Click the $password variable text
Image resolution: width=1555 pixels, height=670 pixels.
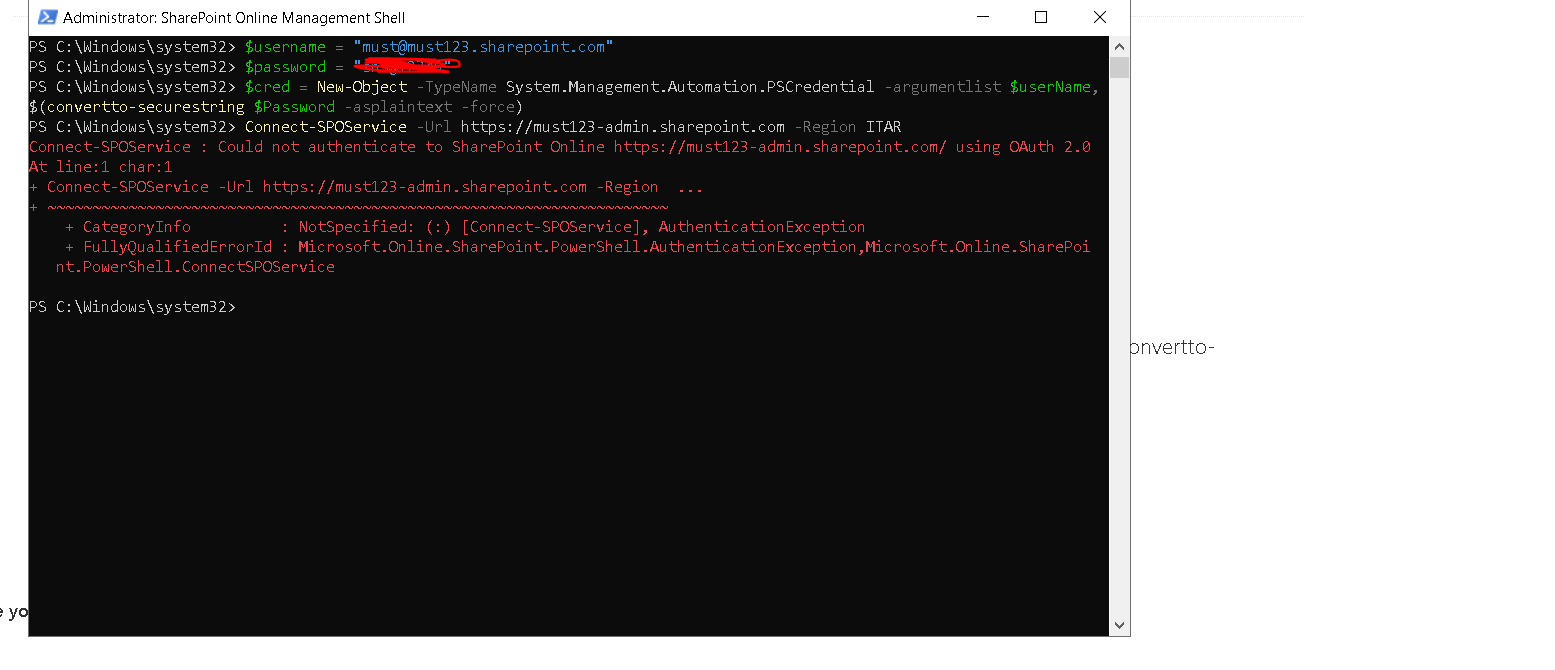coord(285,67)
